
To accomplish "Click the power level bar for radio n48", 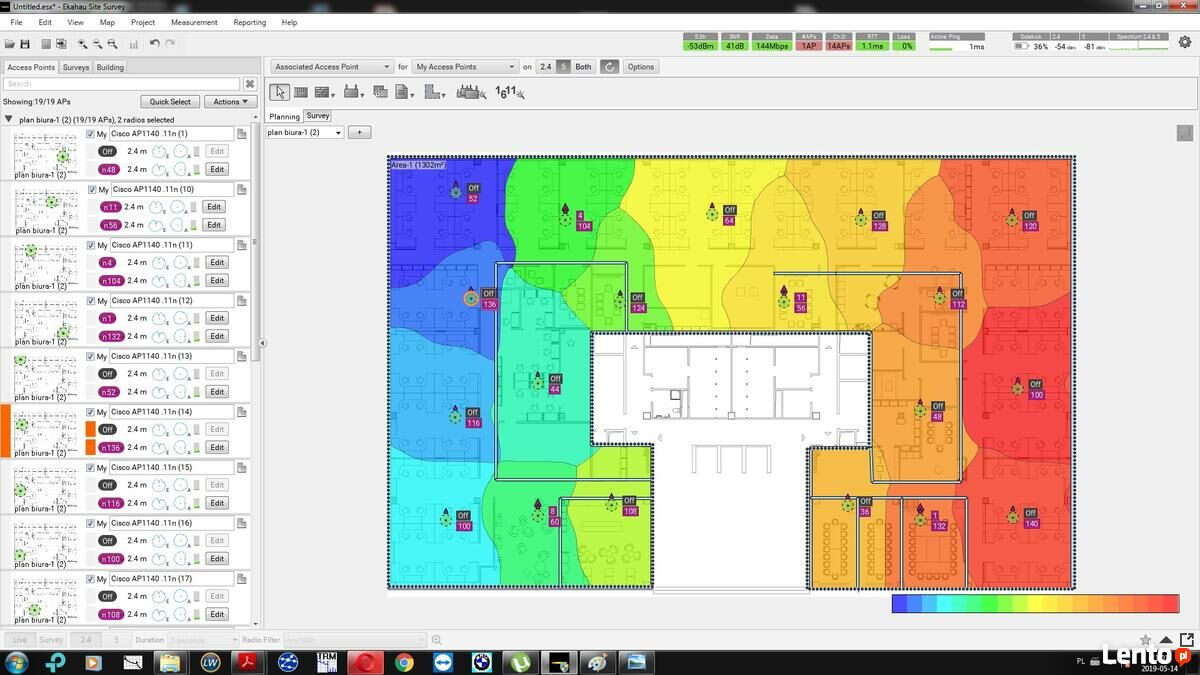I will tap(197, 170).
